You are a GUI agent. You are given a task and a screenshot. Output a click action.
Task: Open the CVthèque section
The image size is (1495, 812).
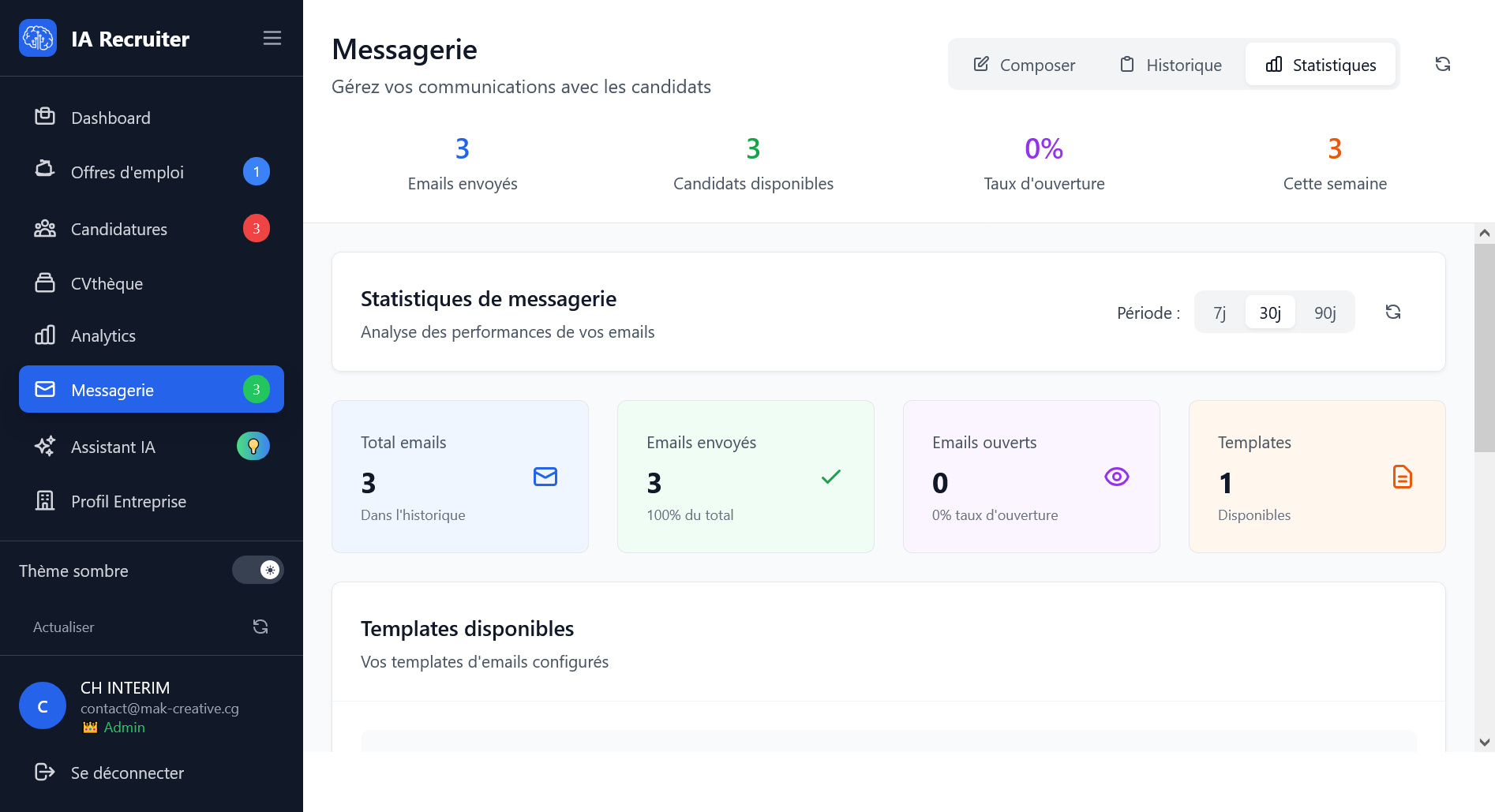[x=107, y=283]
